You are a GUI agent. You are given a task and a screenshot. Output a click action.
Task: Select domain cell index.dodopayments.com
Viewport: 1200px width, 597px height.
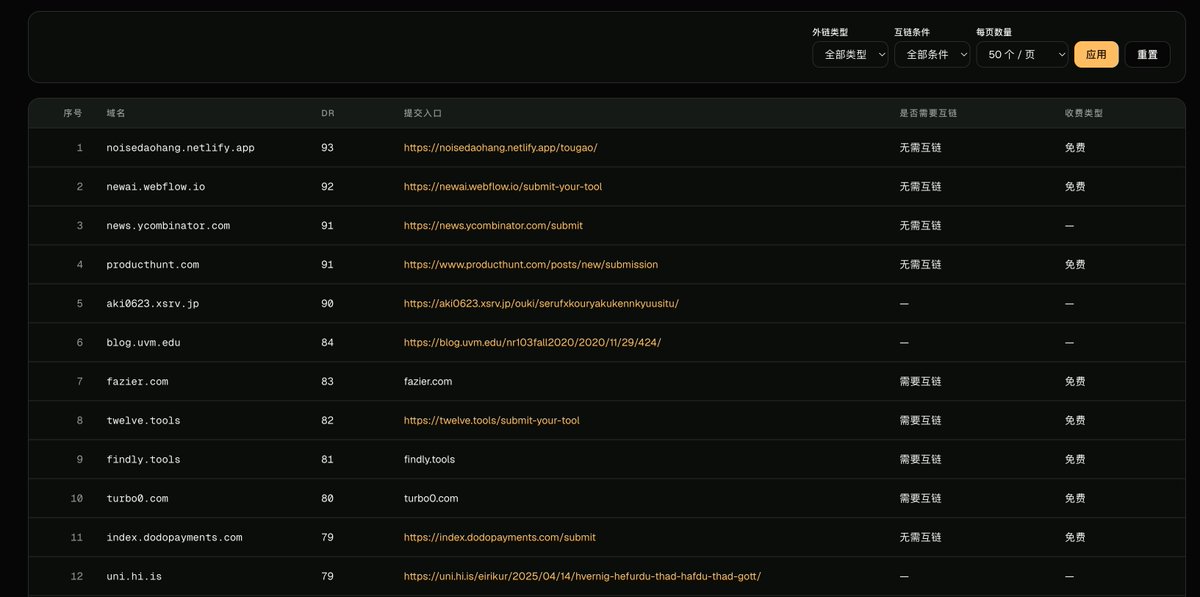click(x=175, y=538)
